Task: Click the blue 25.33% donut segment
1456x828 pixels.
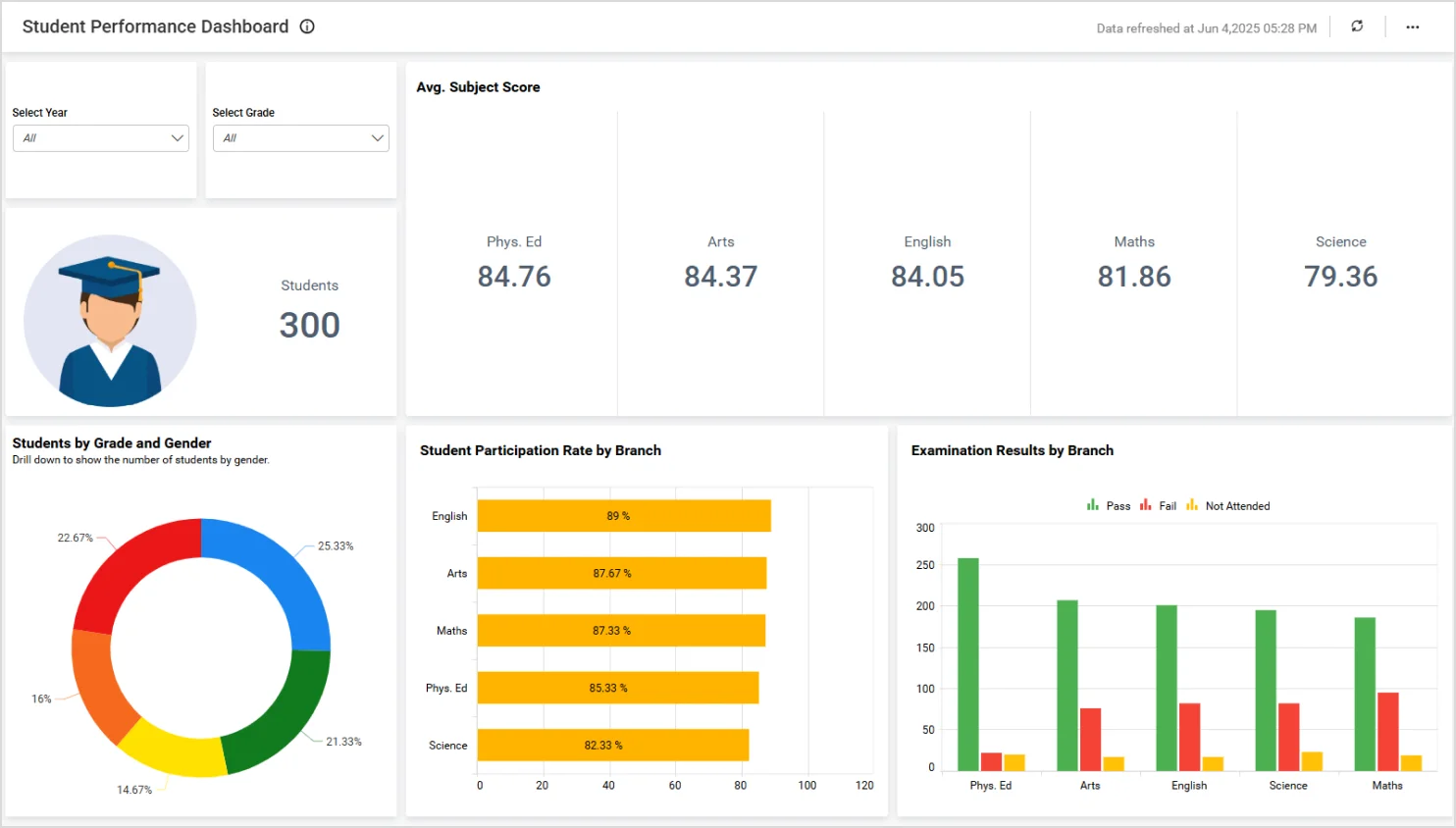Action: [285, 579]
